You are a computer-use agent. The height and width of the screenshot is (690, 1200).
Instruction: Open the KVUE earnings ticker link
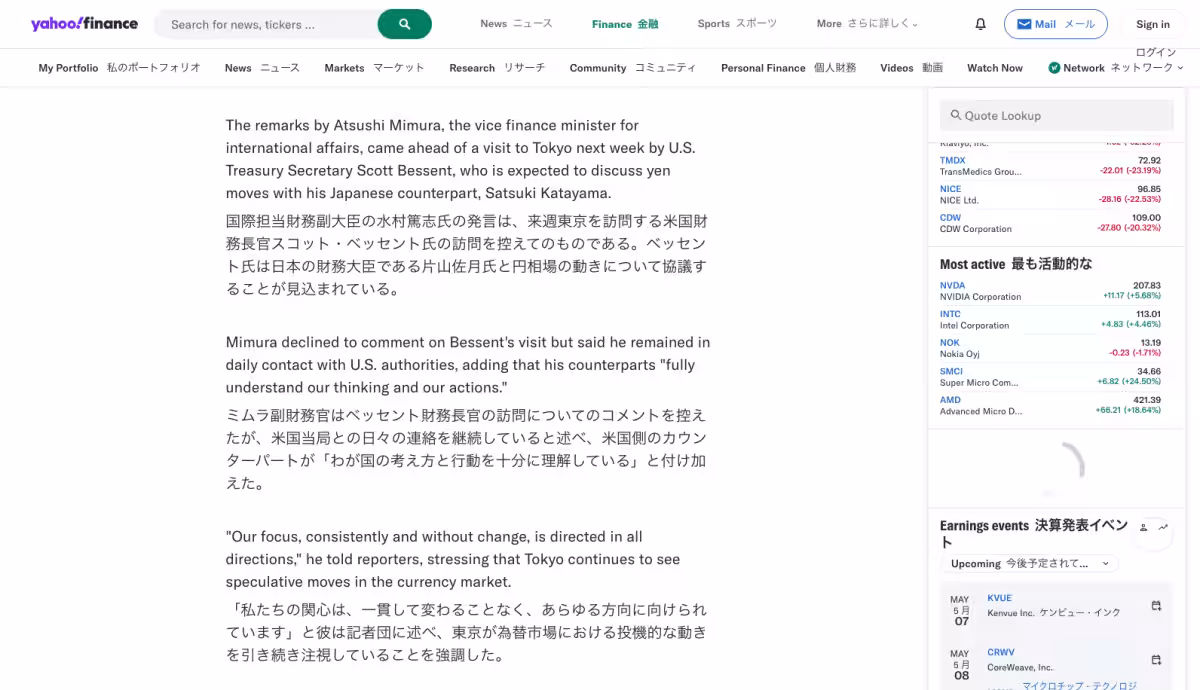pyautogui.click(x=1000, y=598)
